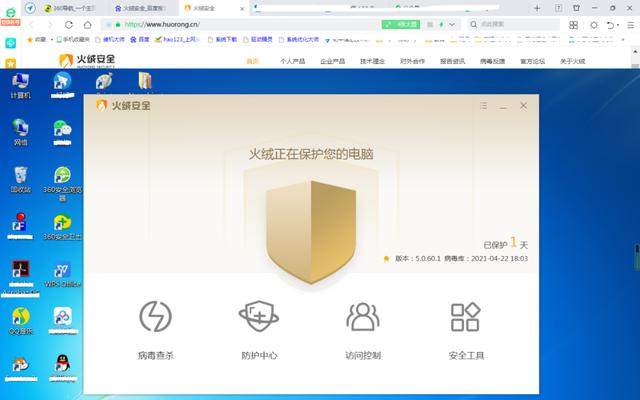This screenshot has height=400, width=640.
Task: Click the 病毒库 2021-04-22 date text
Action: (486, 258)
